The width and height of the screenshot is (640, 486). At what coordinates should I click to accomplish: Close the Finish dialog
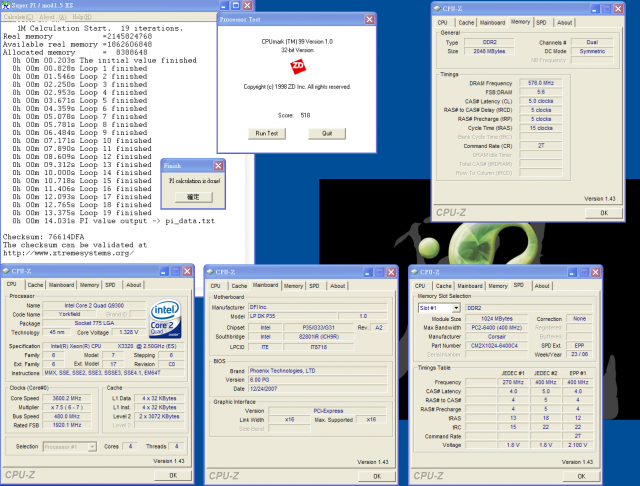click(x=218, y=166)
